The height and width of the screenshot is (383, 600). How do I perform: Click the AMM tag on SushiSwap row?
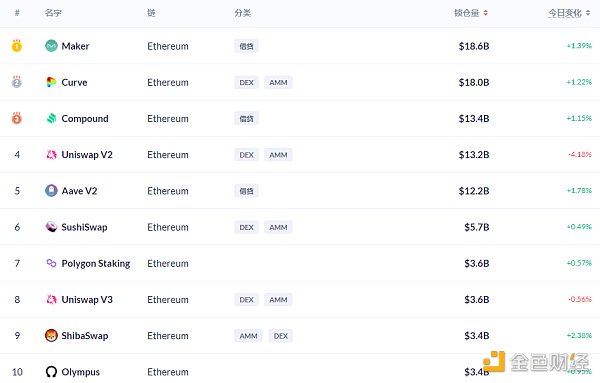pos(278,227)
